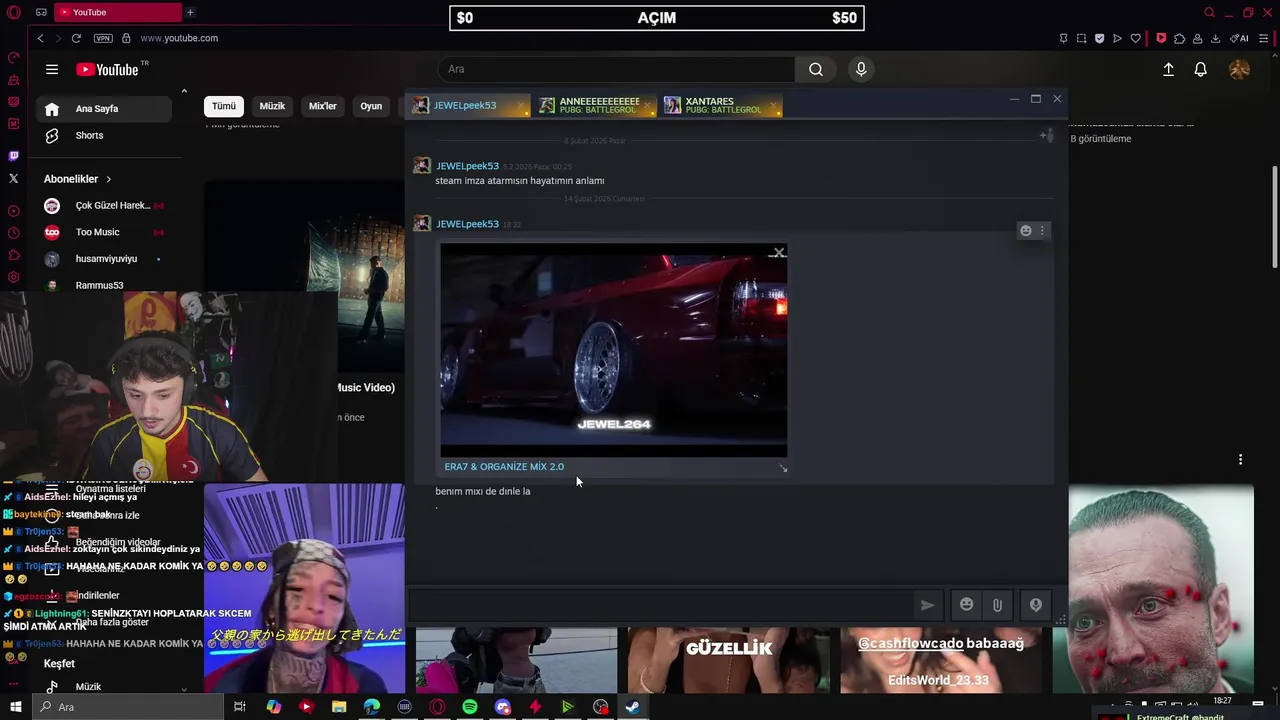The image size is (1280, 720).
Task: Expand Abonelikler subscriptions chevron
Action: coord(108,179)
